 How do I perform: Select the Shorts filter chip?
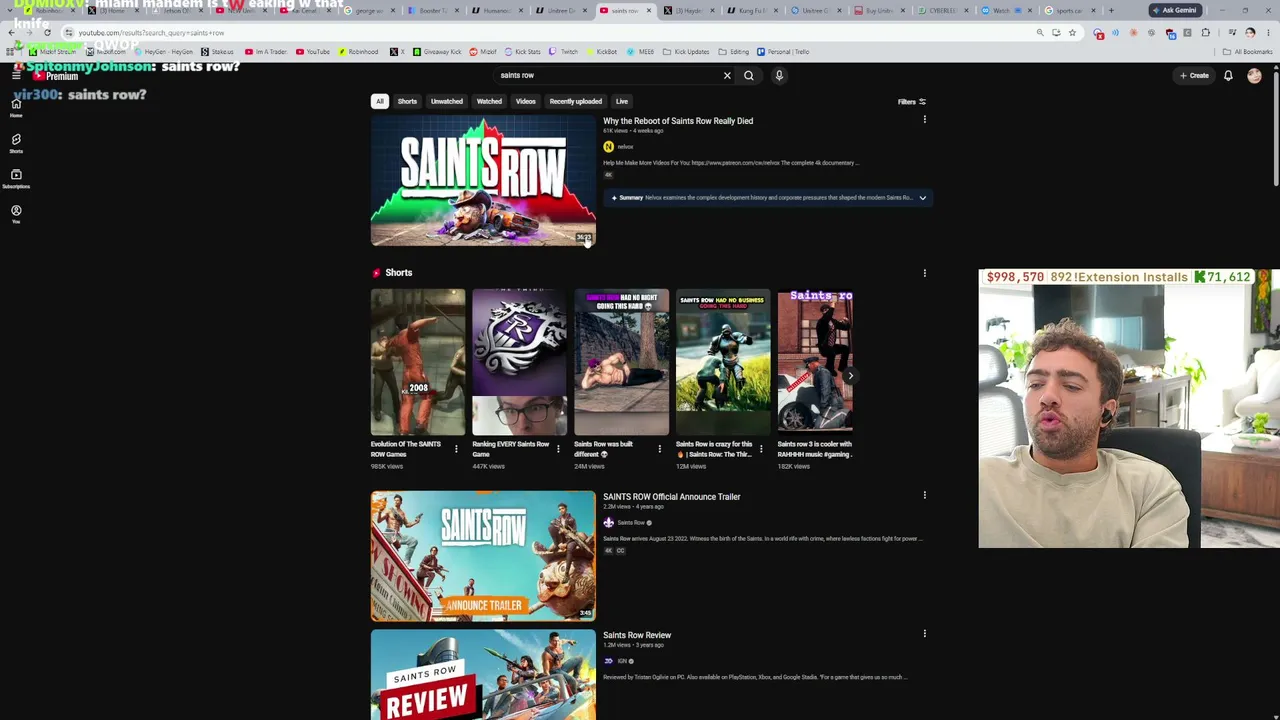point(407,101)
